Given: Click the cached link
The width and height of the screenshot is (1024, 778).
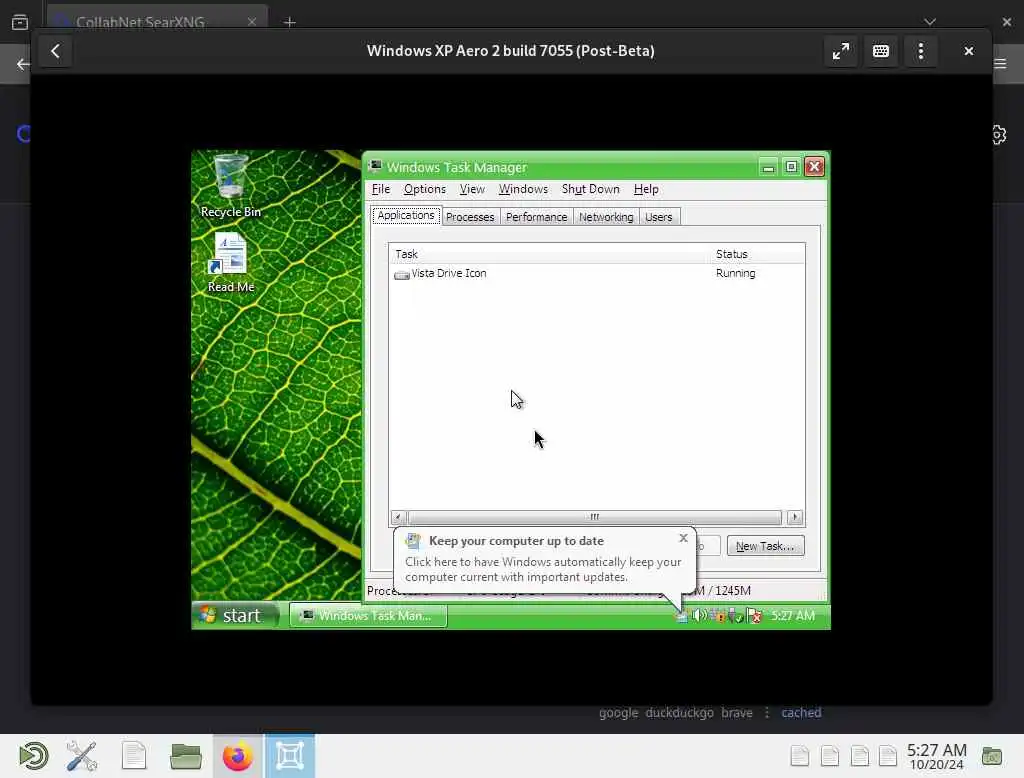Looking at the screenshot, I should point(801,713).
